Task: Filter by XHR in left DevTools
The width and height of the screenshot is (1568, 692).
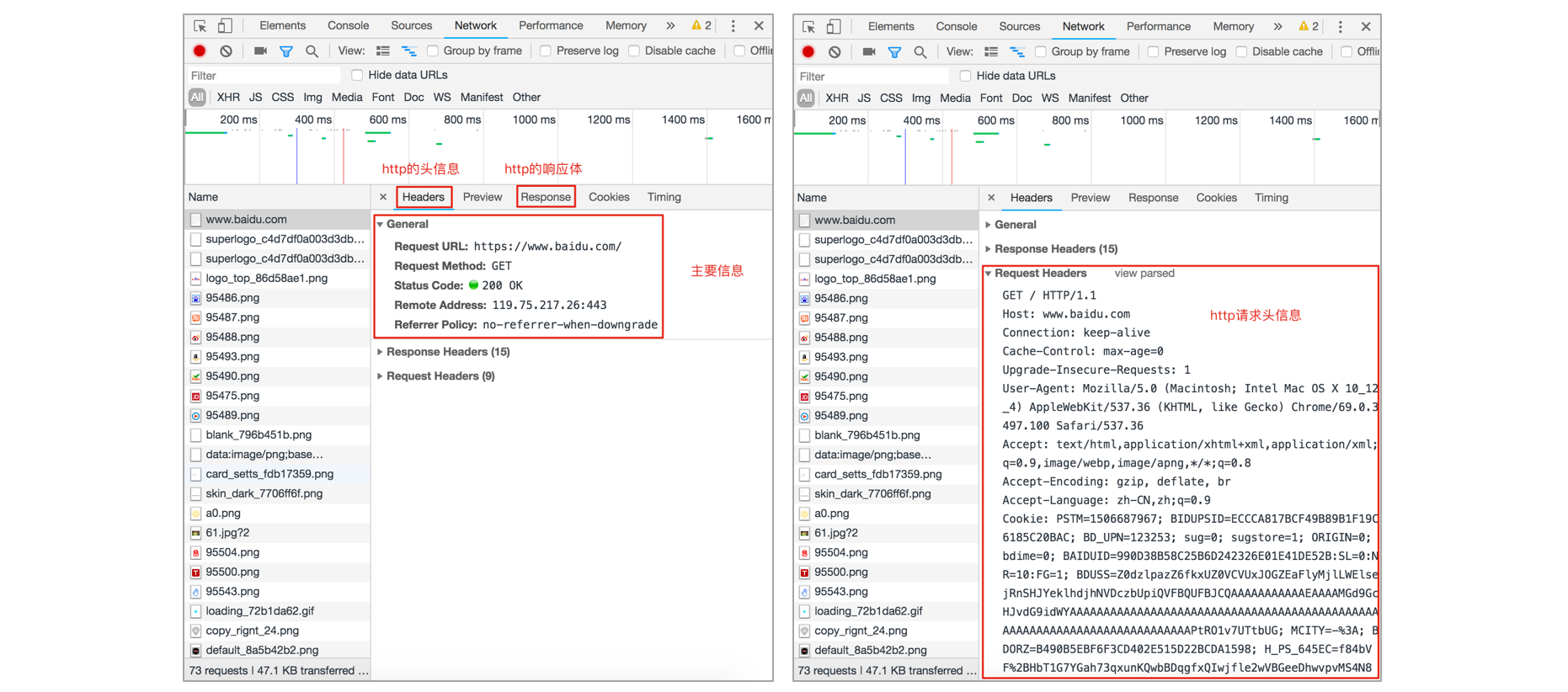Action: [x=228, y=98]
